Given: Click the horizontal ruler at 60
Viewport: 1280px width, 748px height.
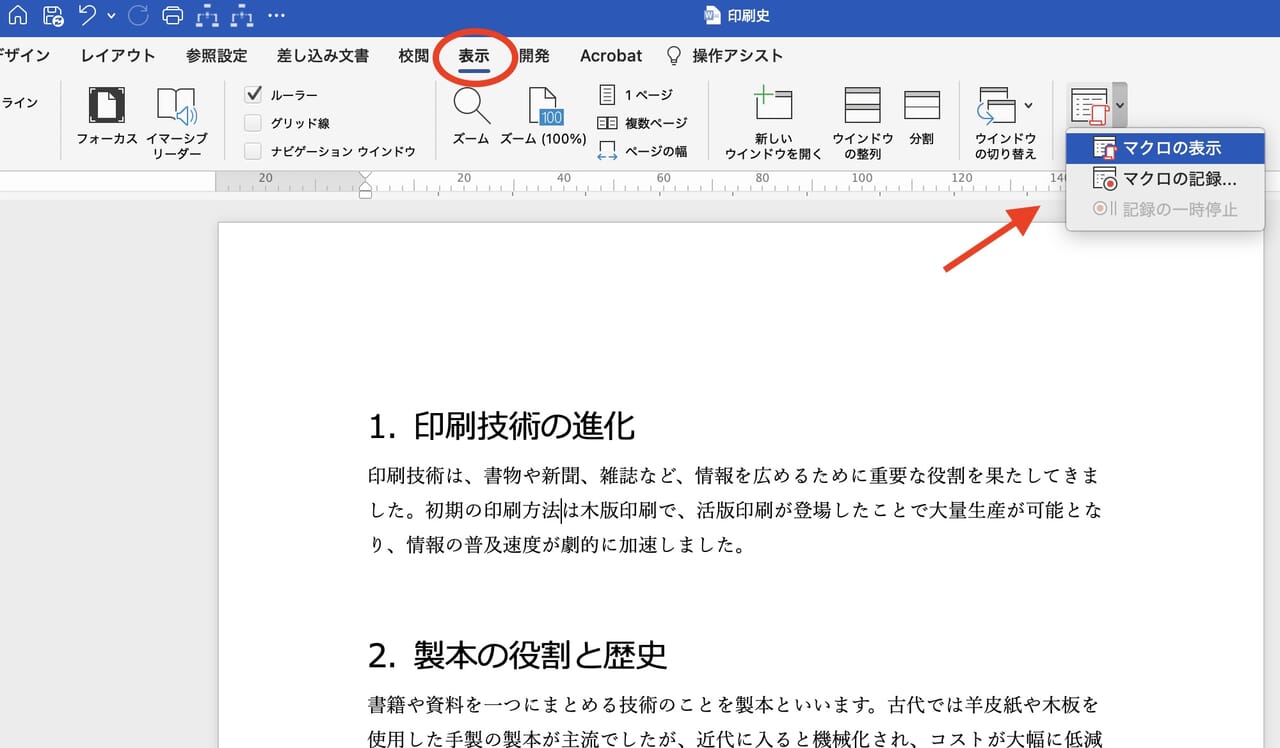Looking at the screenshot, I should coord(663,178).
